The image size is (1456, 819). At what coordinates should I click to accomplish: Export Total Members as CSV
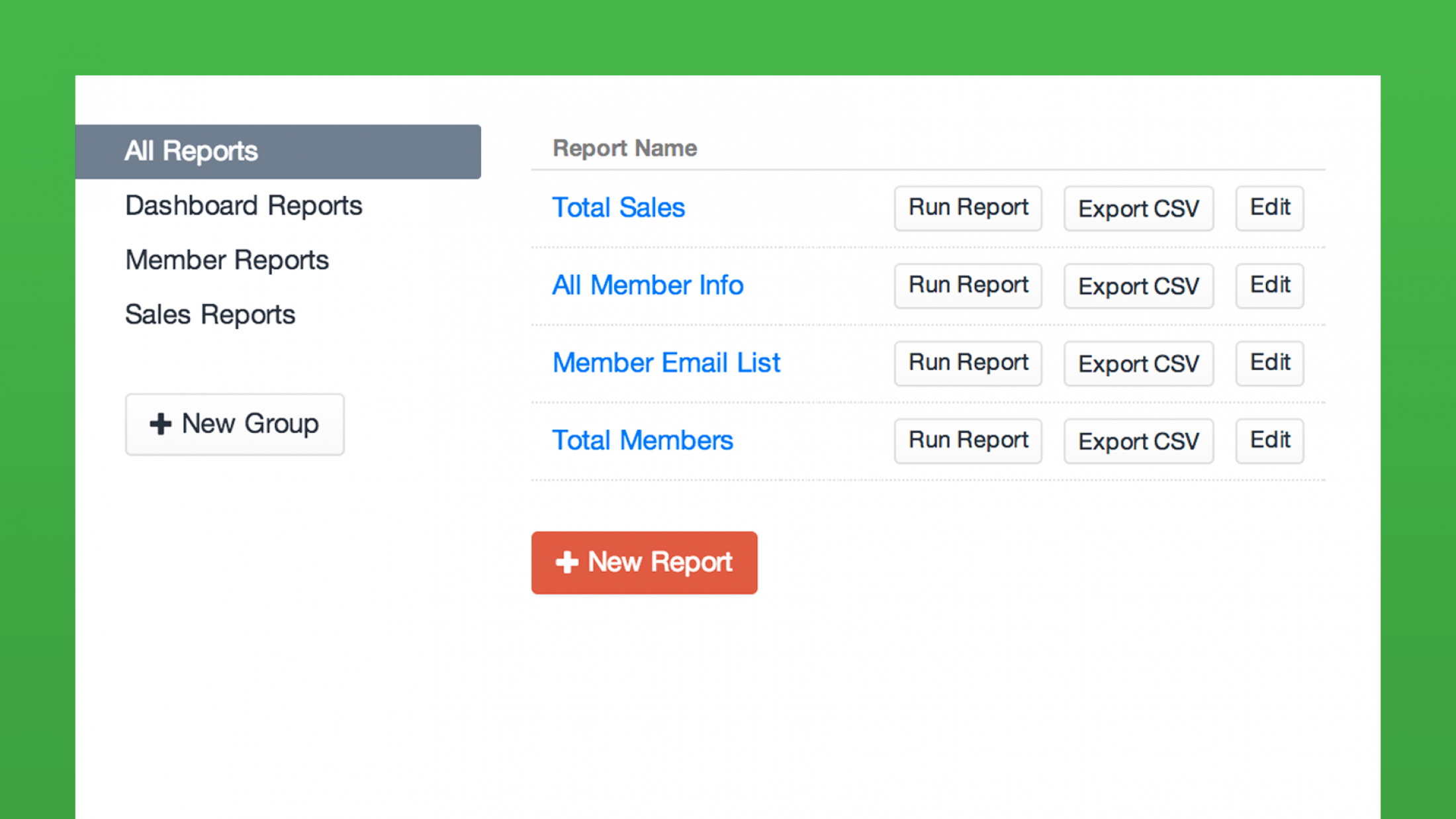point(1138,441)
